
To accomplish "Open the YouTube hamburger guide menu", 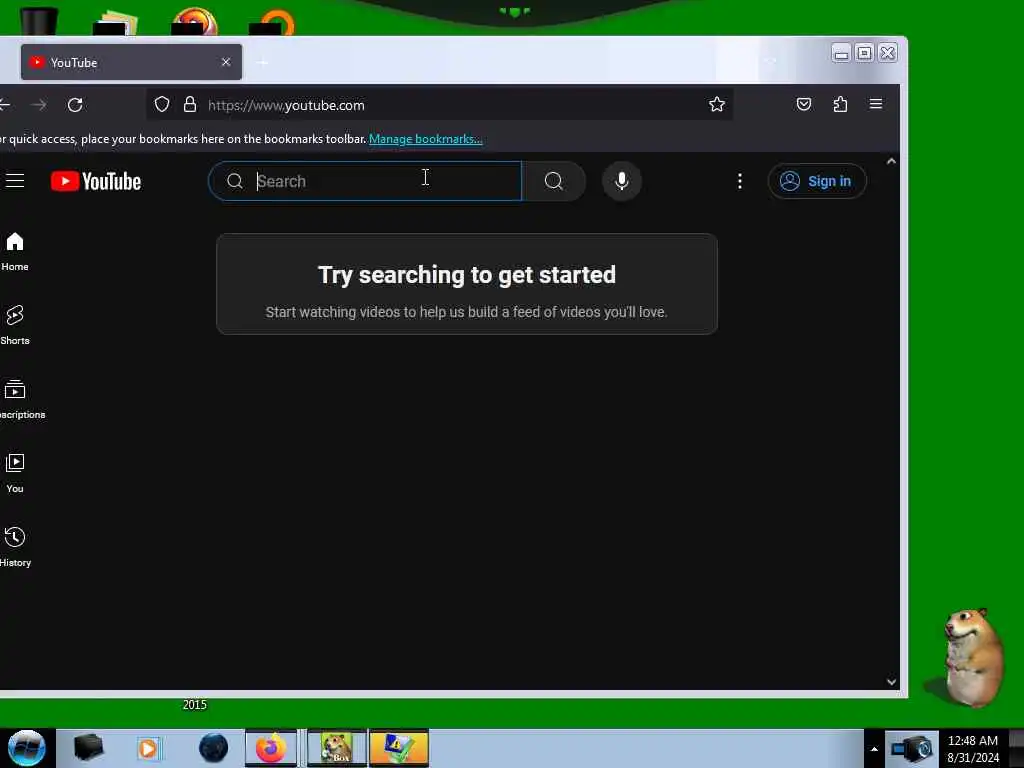I will tap(14, 181).
